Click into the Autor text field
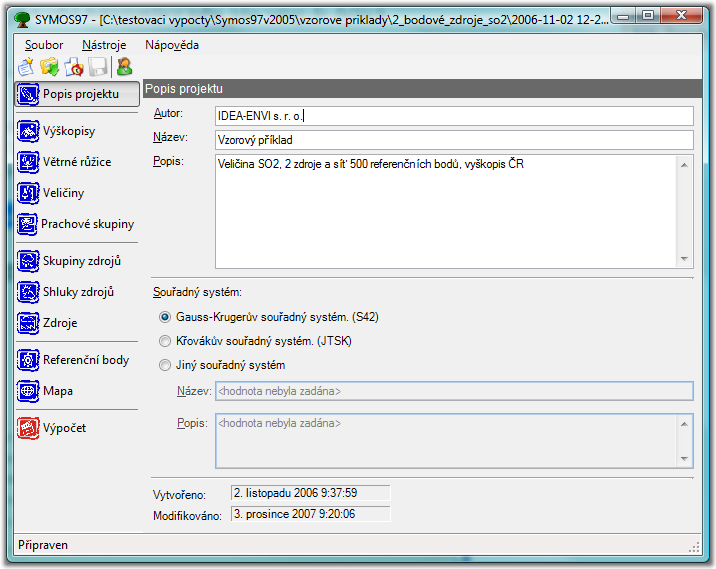Screen dimensions: 716x569 (x=454, y=116)
